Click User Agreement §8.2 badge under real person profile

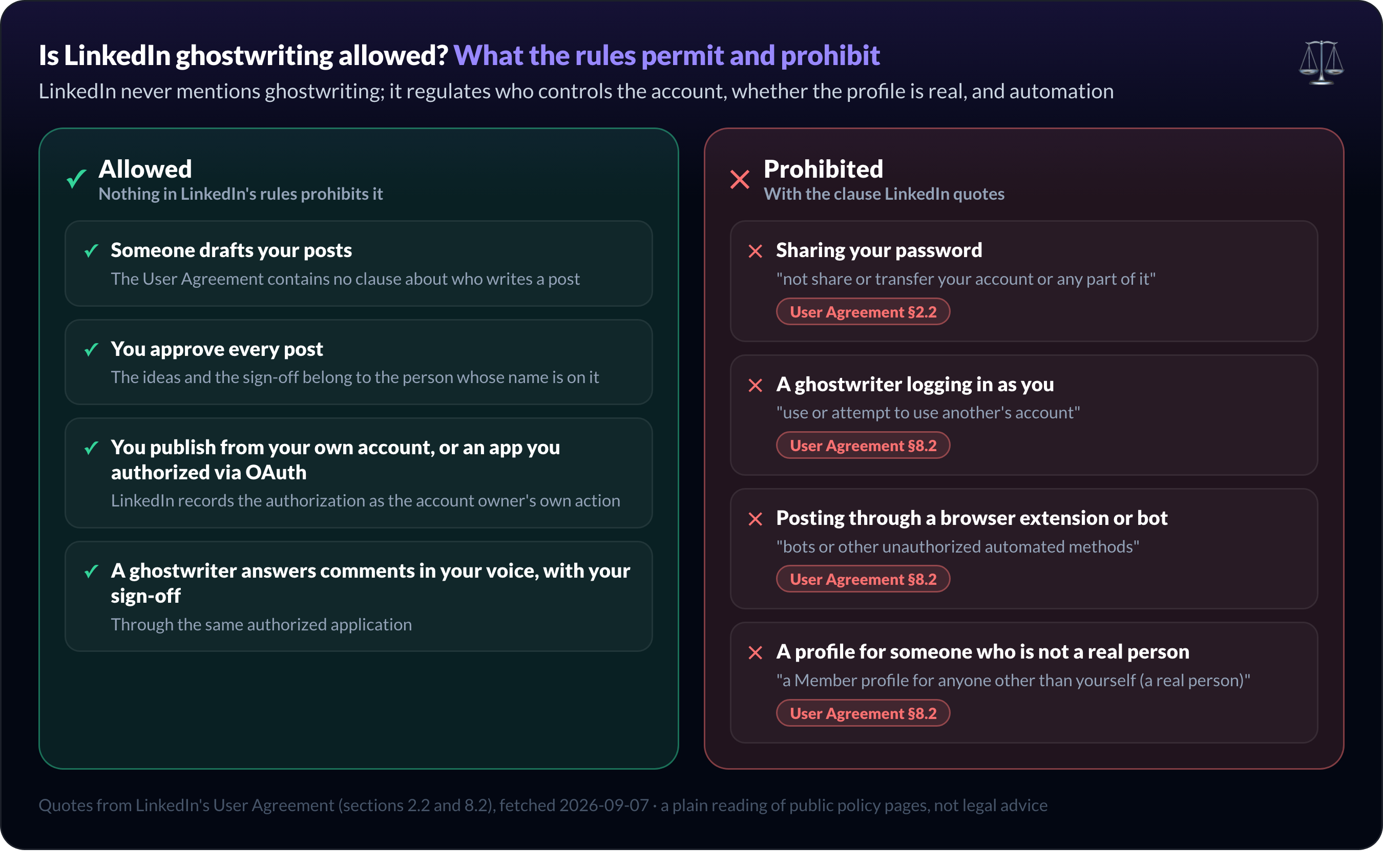coord(863,713)
